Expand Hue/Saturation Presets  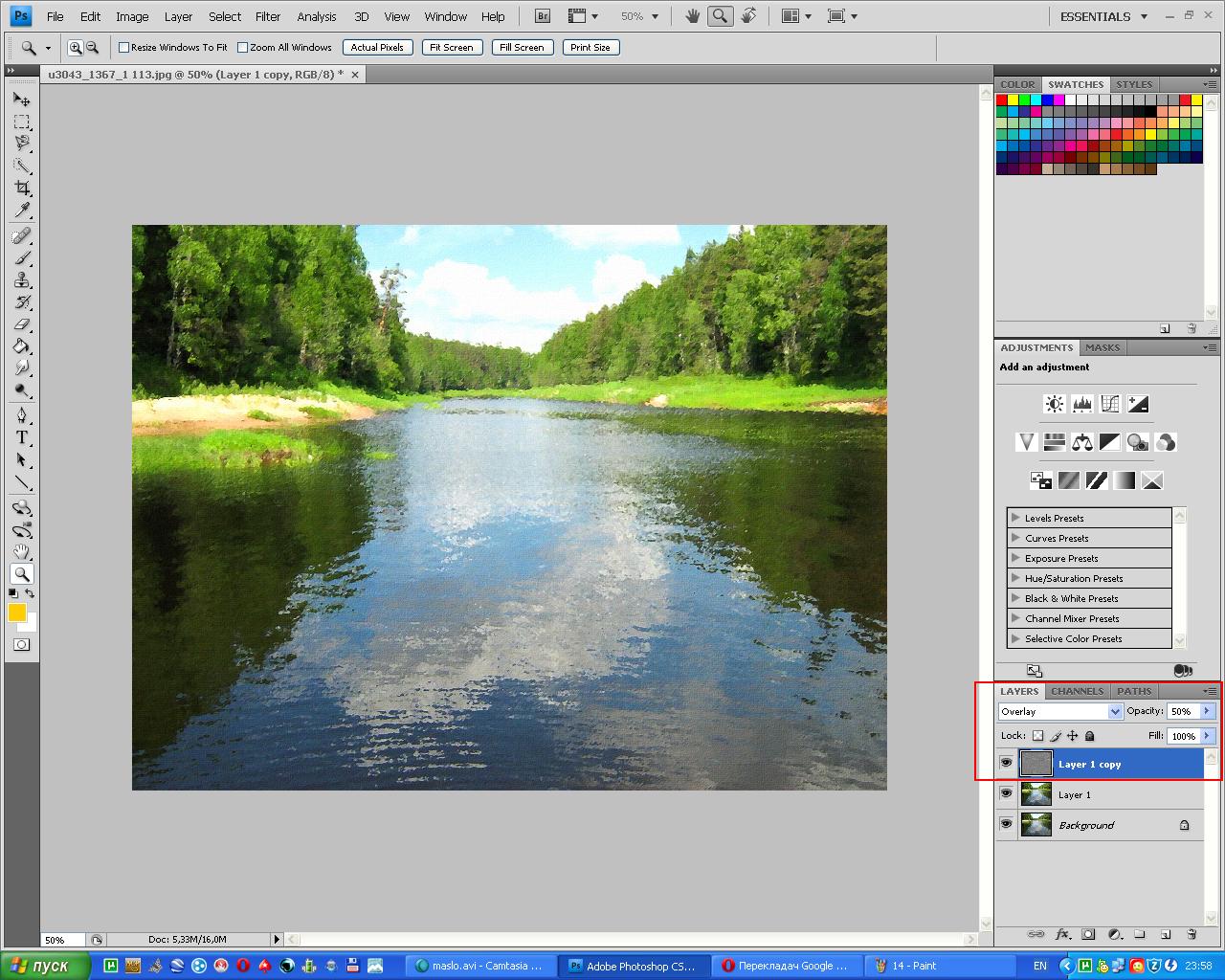pyautogui.click(x=1015, y=578)
